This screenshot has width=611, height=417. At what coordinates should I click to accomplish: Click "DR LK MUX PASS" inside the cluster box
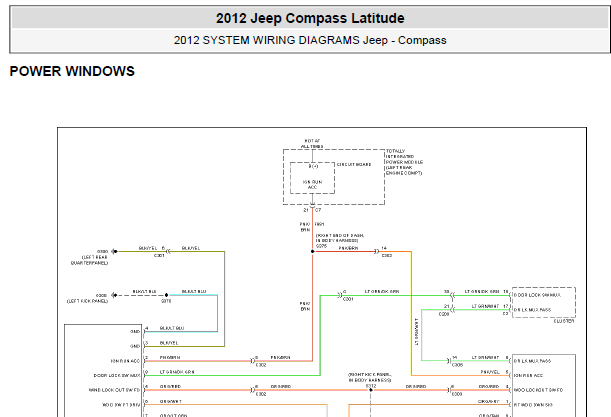[x=532, y=310]
